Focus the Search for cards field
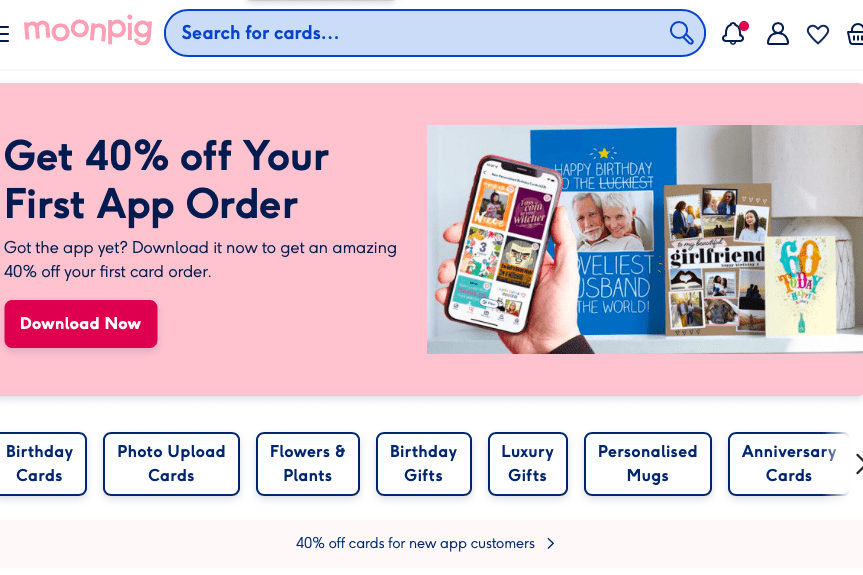Screen dimensions: 863x575 (x=435, y=33)
